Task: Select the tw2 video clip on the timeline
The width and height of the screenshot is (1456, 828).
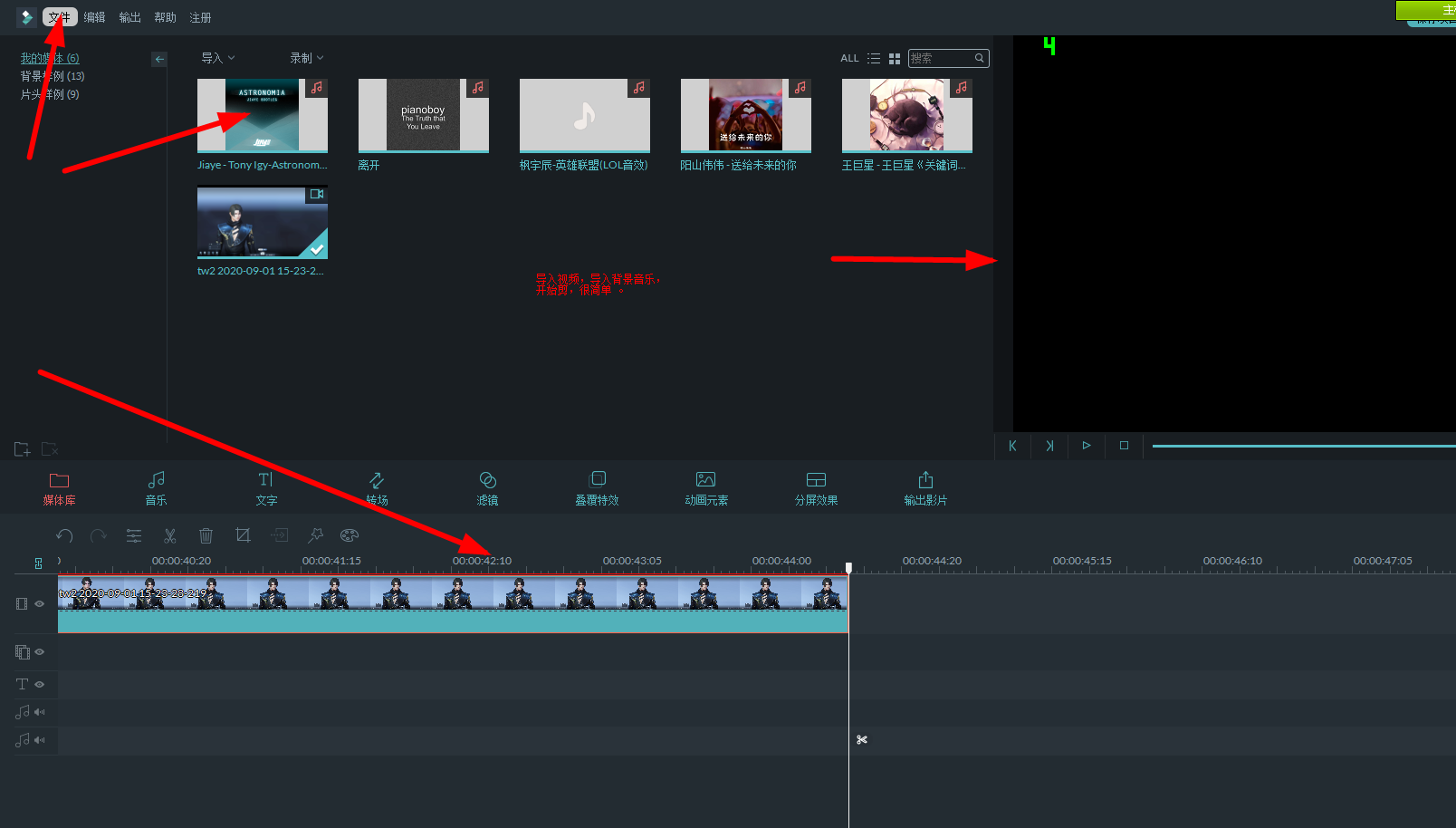Action: (453, 604)
